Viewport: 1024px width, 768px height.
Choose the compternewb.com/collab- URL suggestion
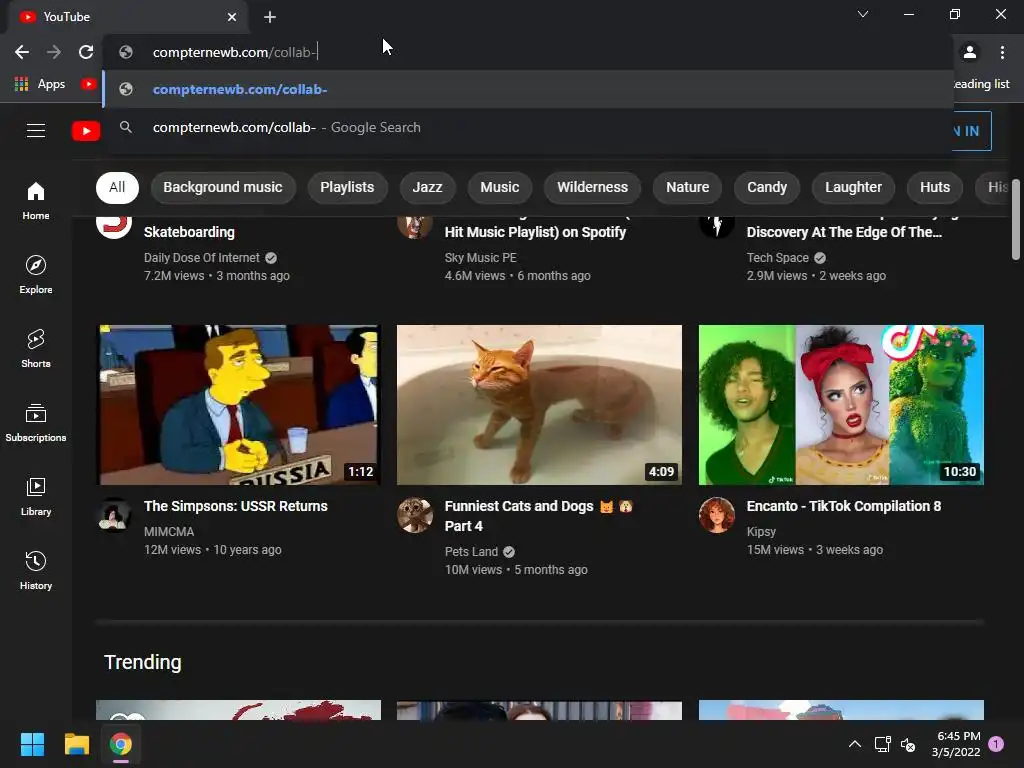pos(528,89)
